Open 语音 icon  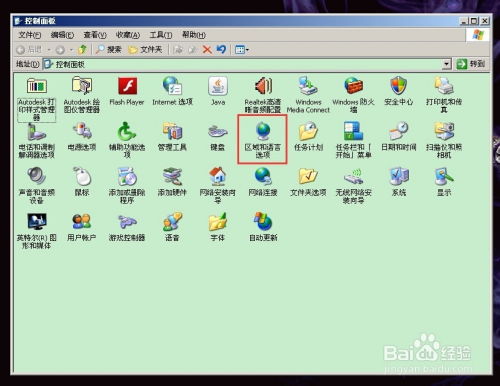172,222
